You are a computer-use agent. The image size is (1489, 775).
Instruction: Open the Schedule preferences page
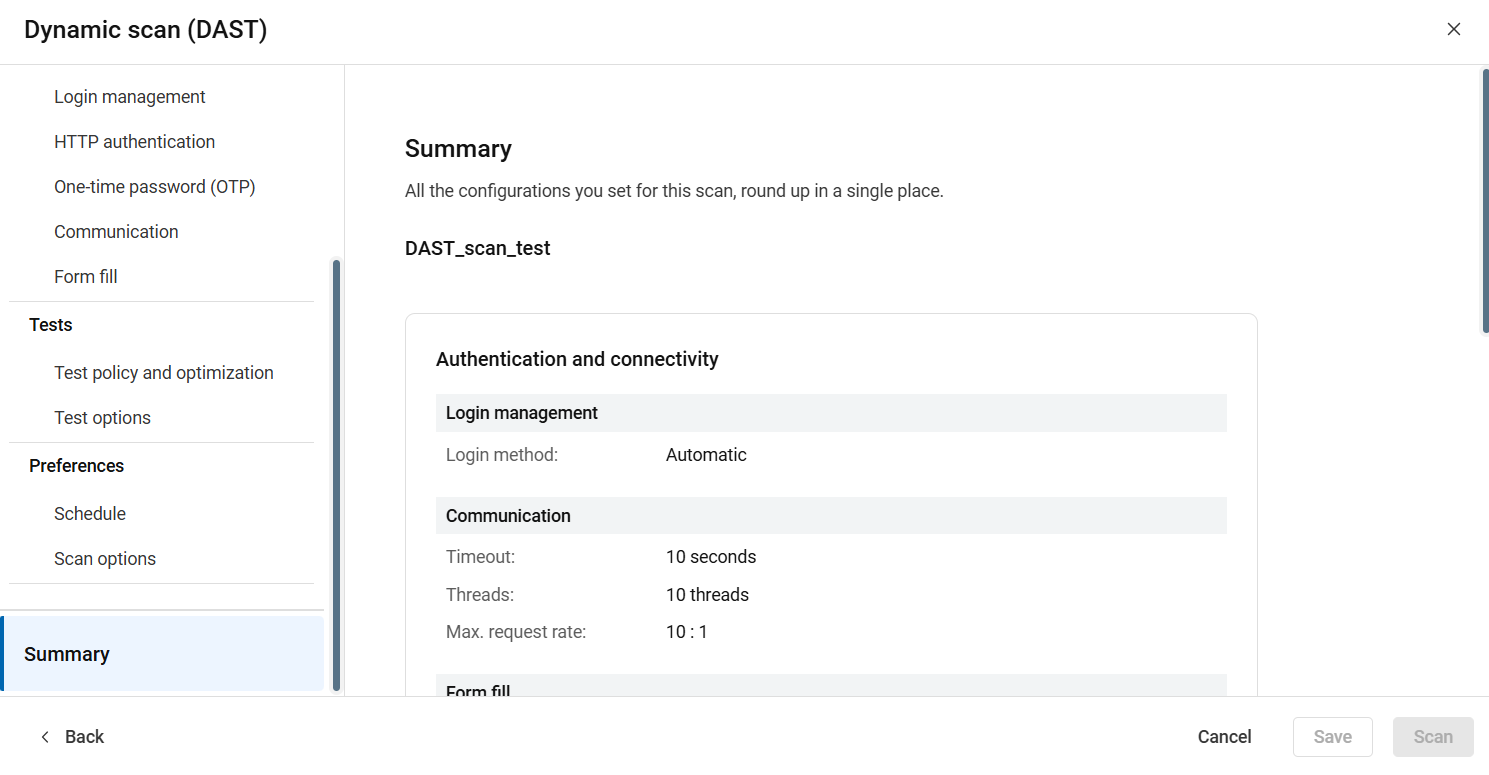[x=90, y=514]
